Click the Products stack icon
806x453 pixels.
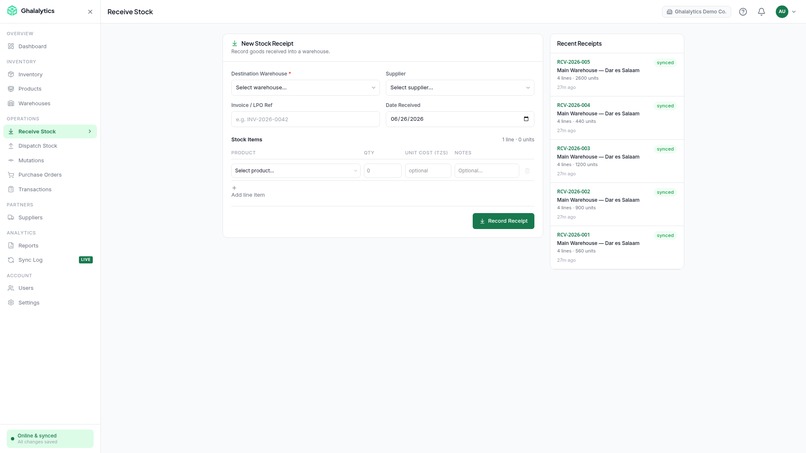[11, 89]
